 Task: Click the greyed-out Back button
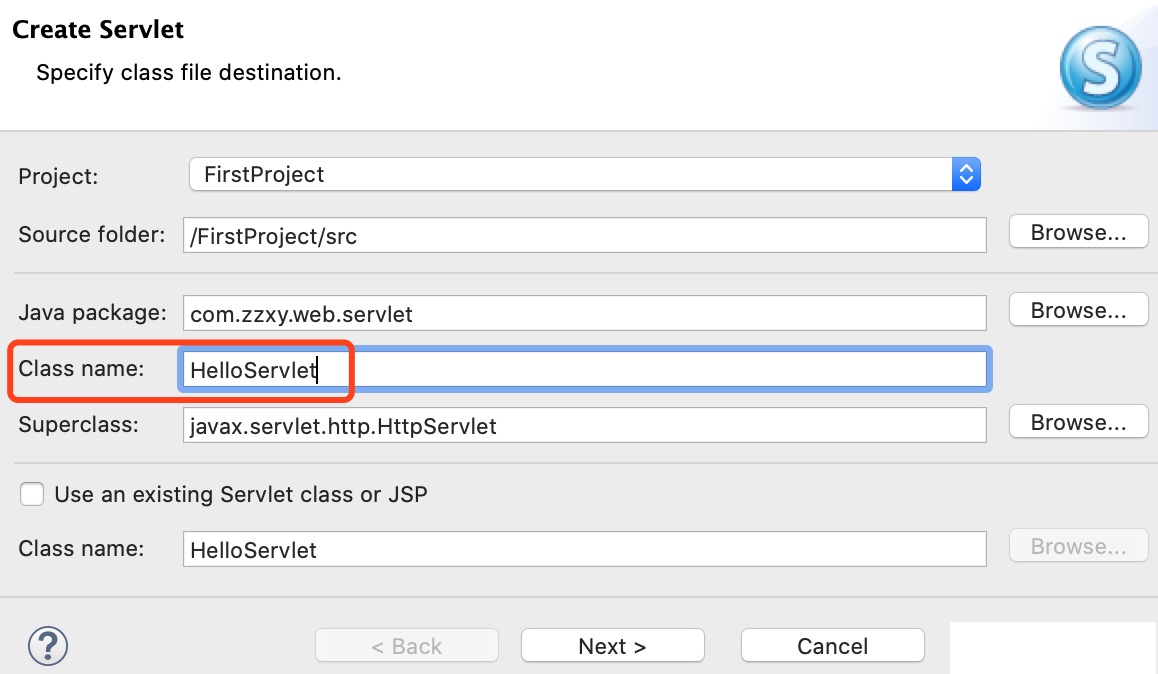[x=406, y=646]
